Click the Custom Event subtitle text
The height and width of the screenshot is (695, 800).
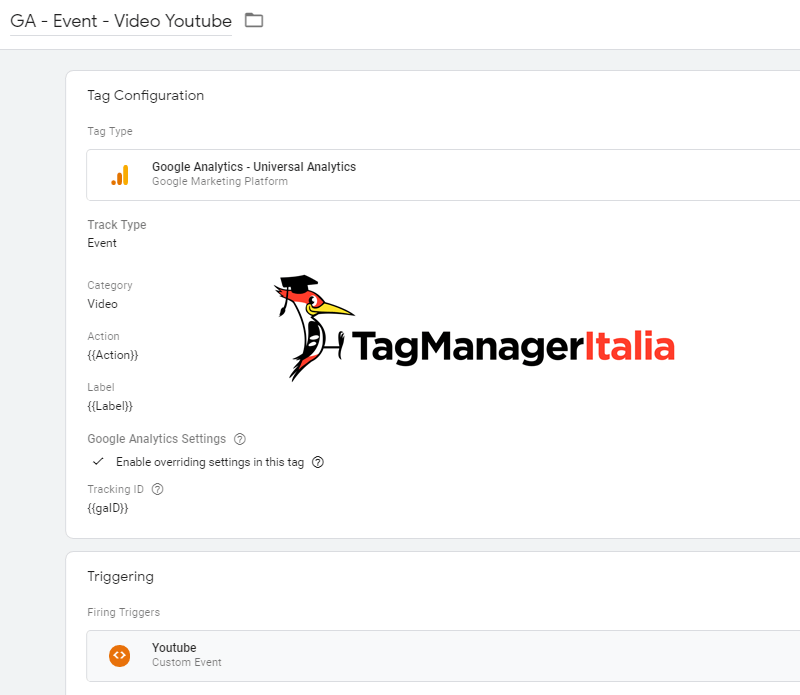click(187, 662)
